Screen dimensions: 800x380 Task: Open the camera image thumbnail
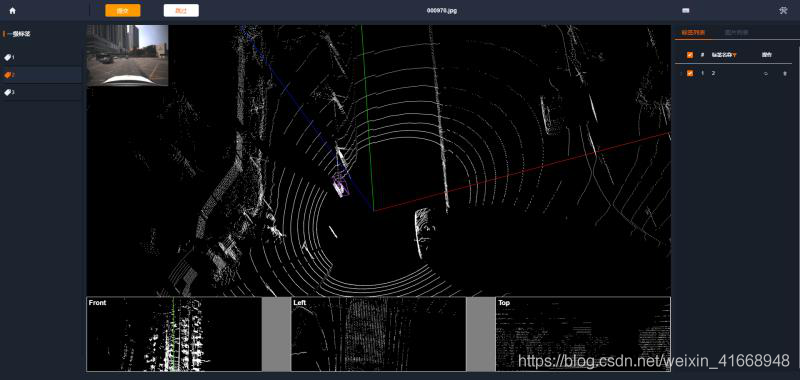point(127,55)
